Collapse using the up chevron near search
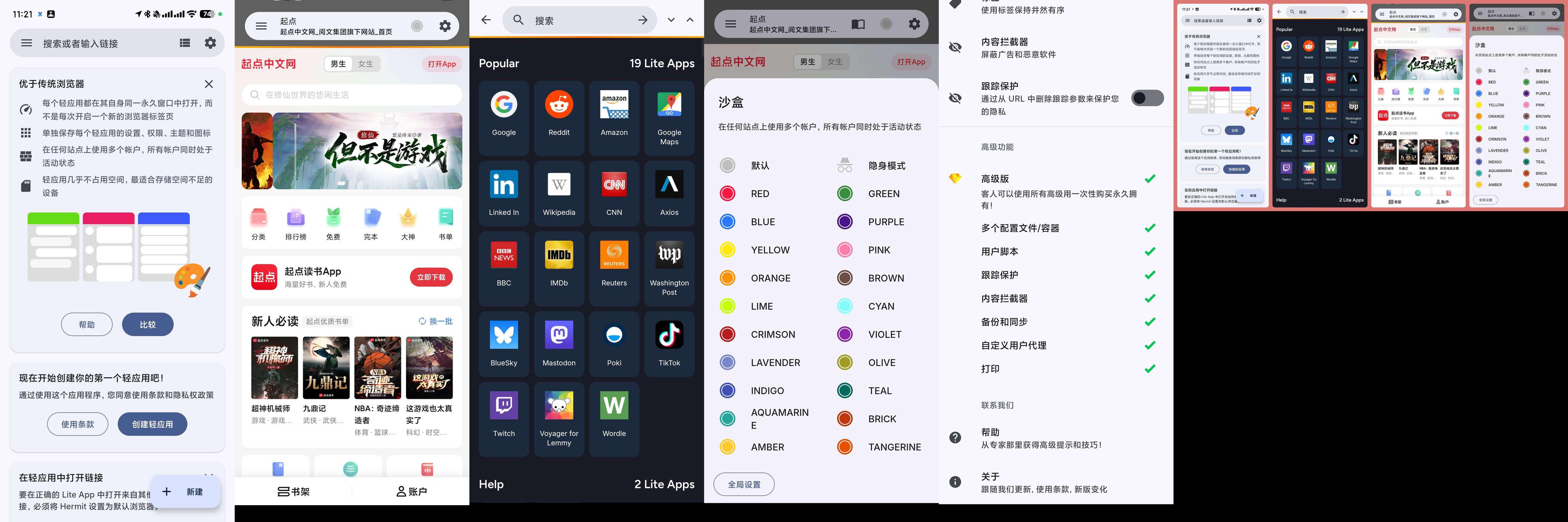 [690, 20]
